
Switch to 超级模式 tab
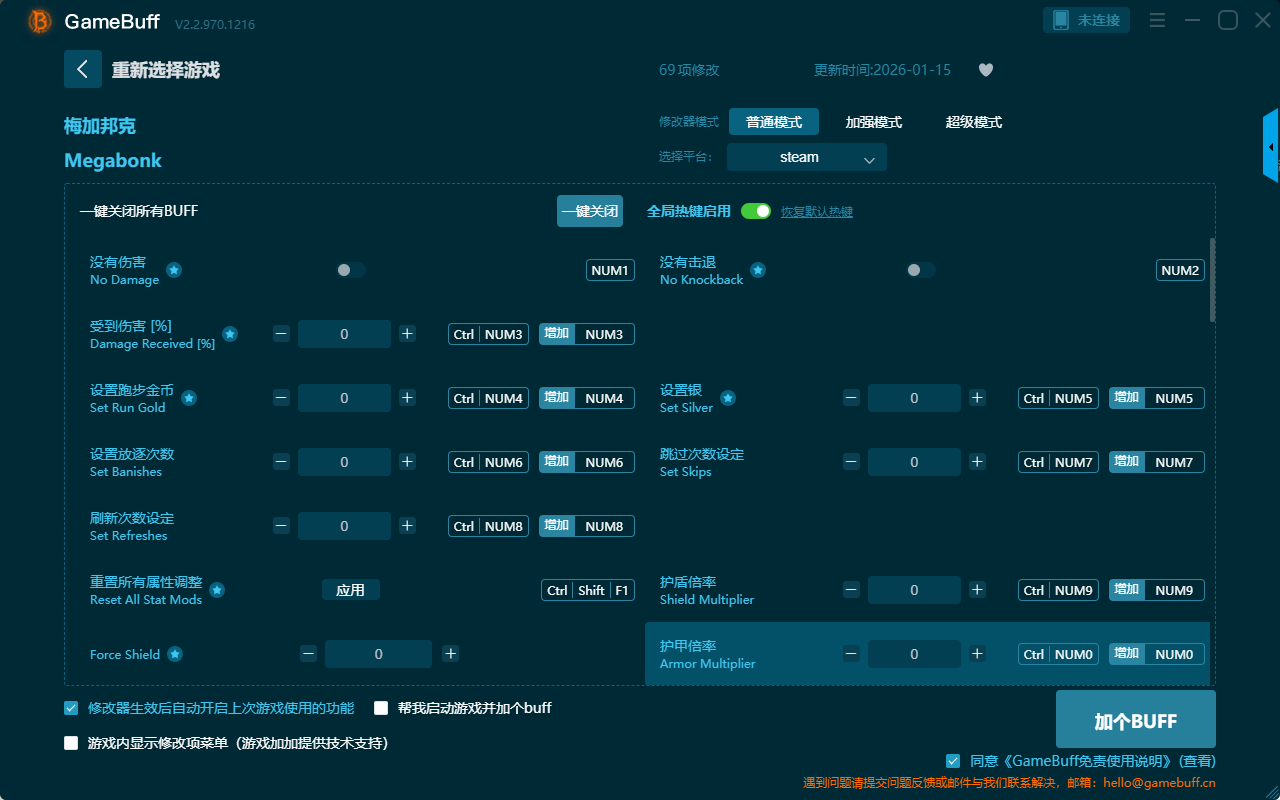pyautogui.click(x=973, y=122)
